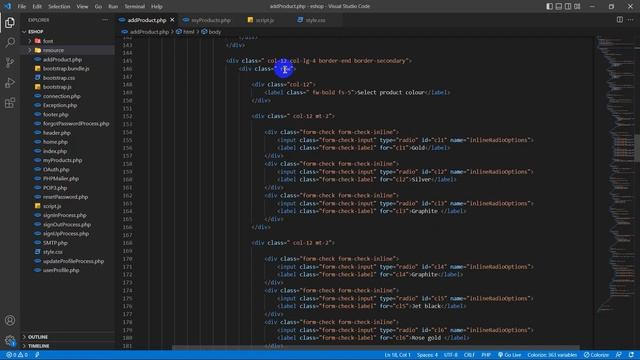Open Customize Layout icon in title bar

(x=577, y=6)
